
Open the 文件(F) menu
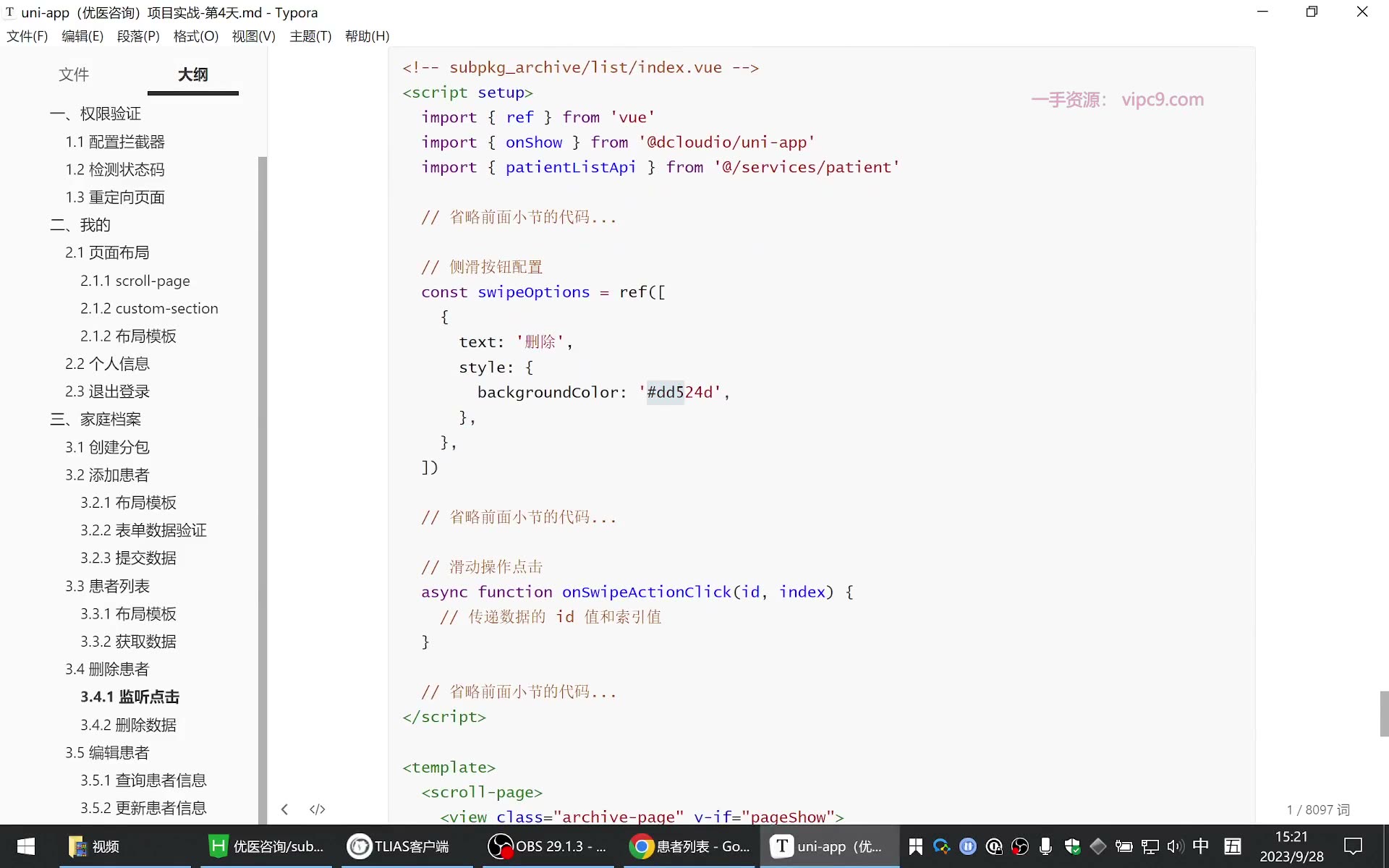pyautogui.click(x=27, y=36)
